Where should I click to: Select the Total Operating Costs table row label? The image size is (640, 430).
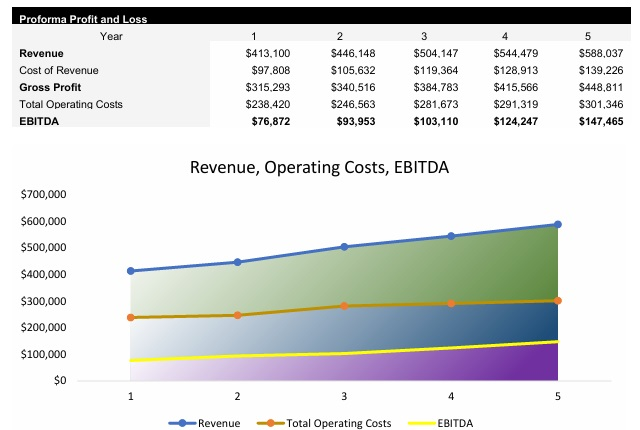coord(69,104)
